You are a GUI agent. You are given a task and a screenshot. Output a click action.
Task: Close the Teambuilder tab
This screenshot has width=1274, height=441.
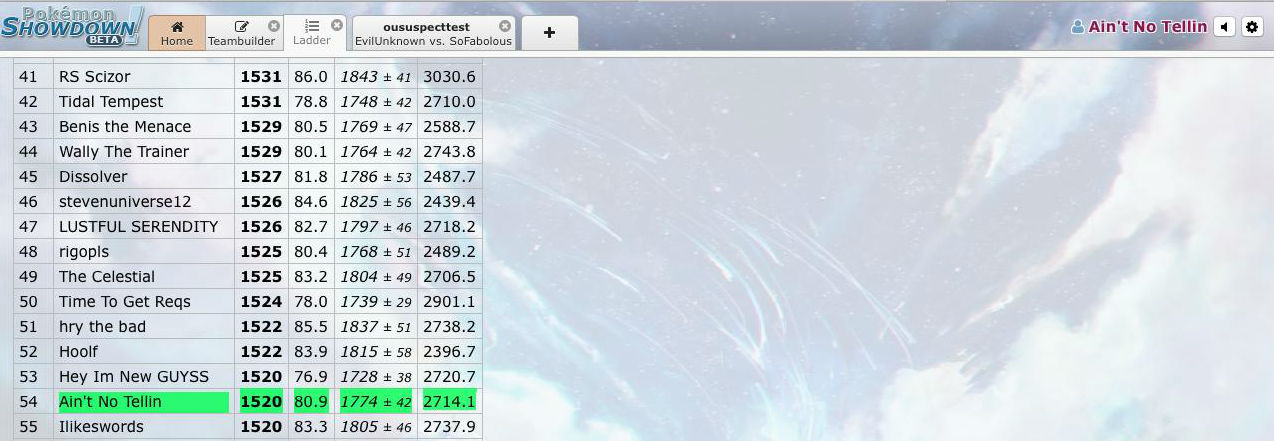click(274, 26)
